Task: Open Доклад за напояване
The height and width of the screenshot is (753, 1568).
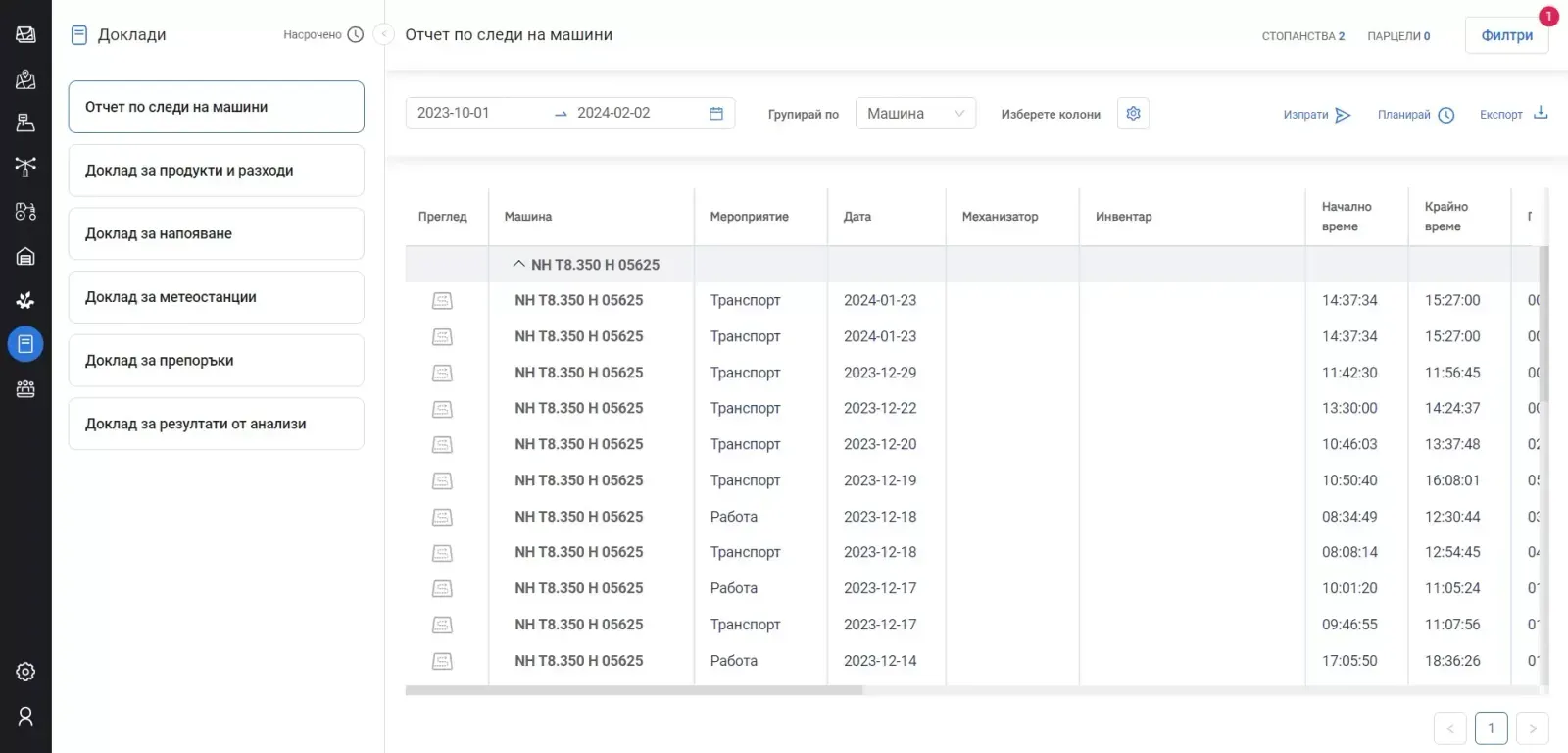Action: 216,233
